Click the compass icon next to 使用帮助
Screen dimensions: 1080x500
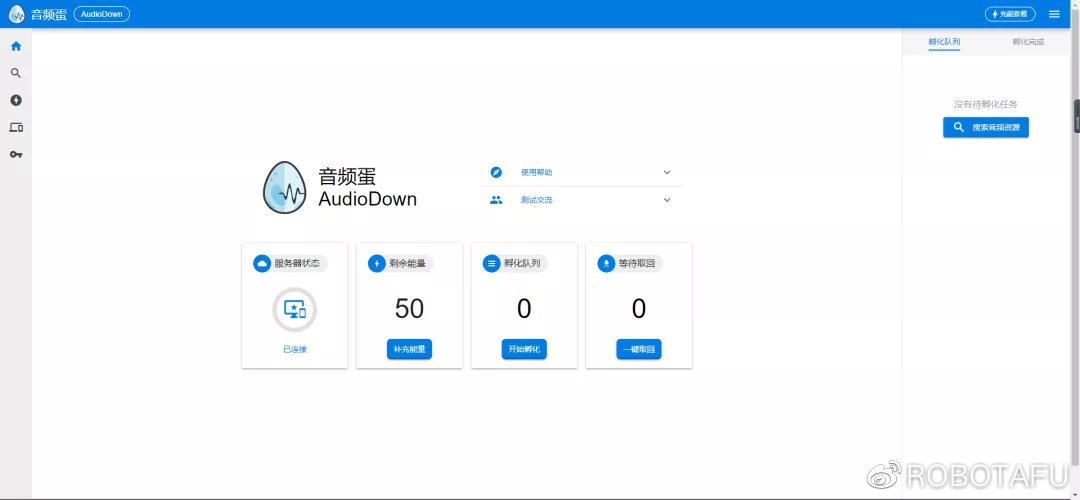click(496, 172)
